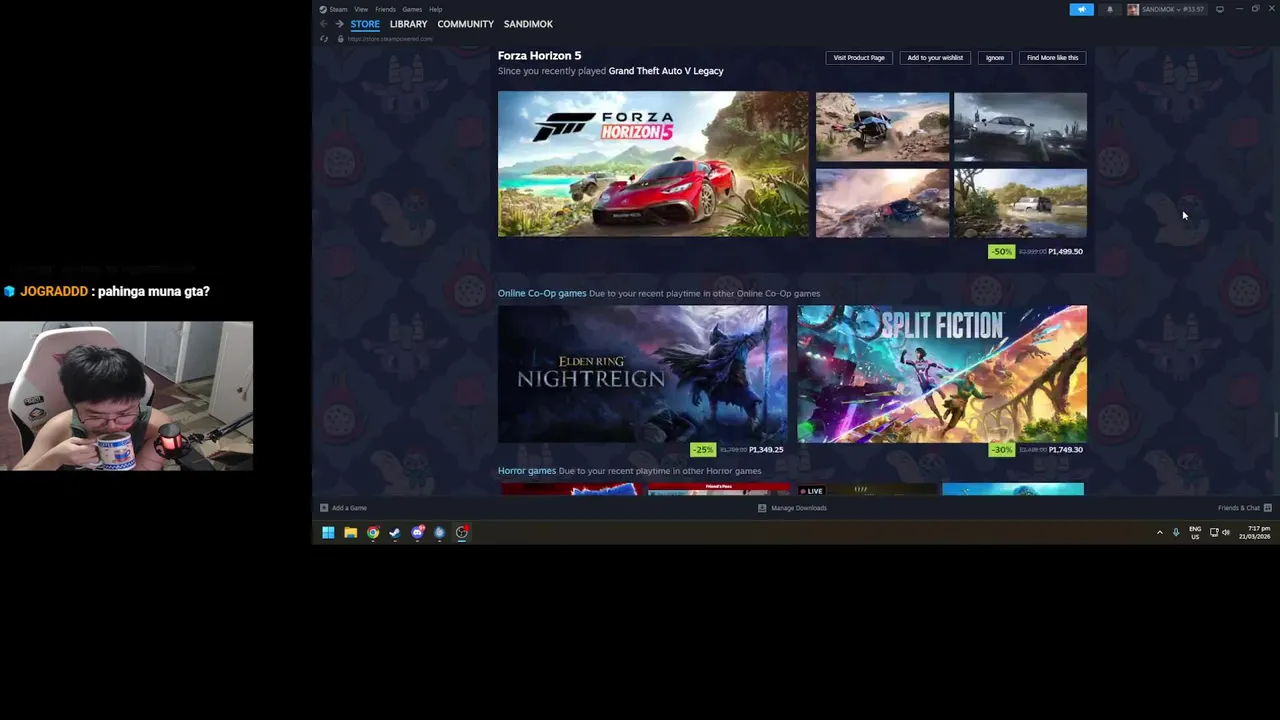Open Forza screenshot of off-road truck in jungle
The height and width of the screenshot is (720, 1280).
pyautogui.click(x=1020, y=203)
